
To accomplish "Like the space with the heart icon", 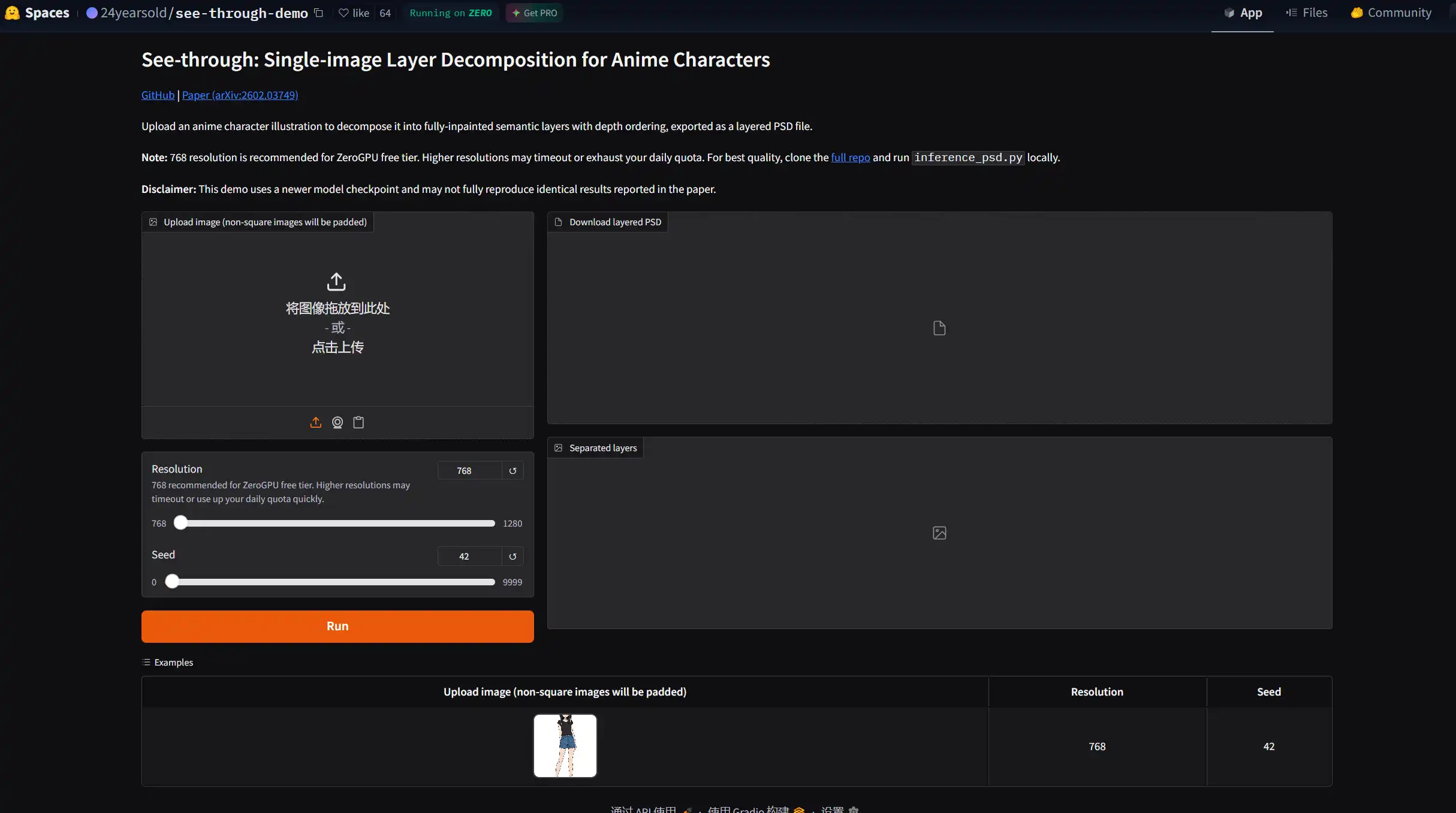I will [343, 13].
